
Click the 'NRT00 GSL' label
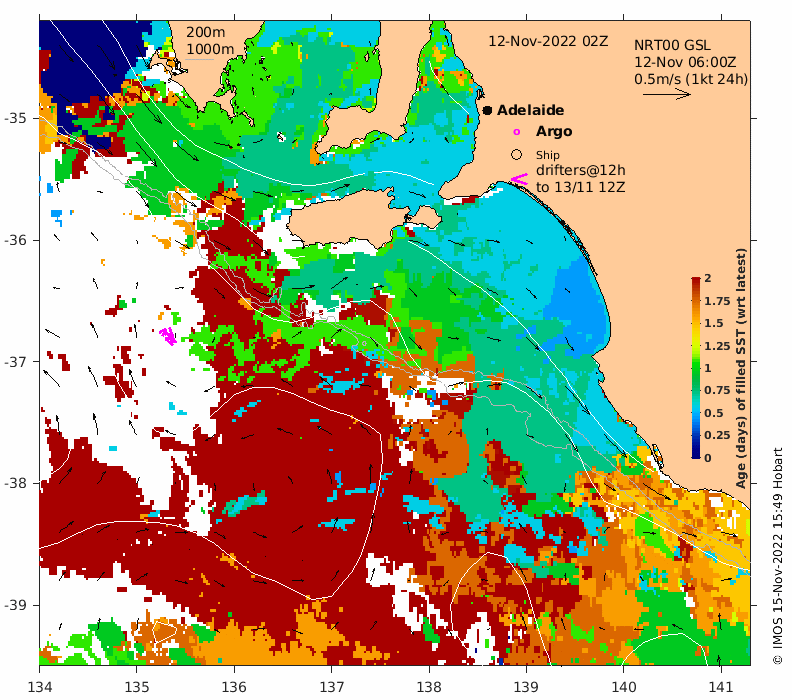(672, 45)
